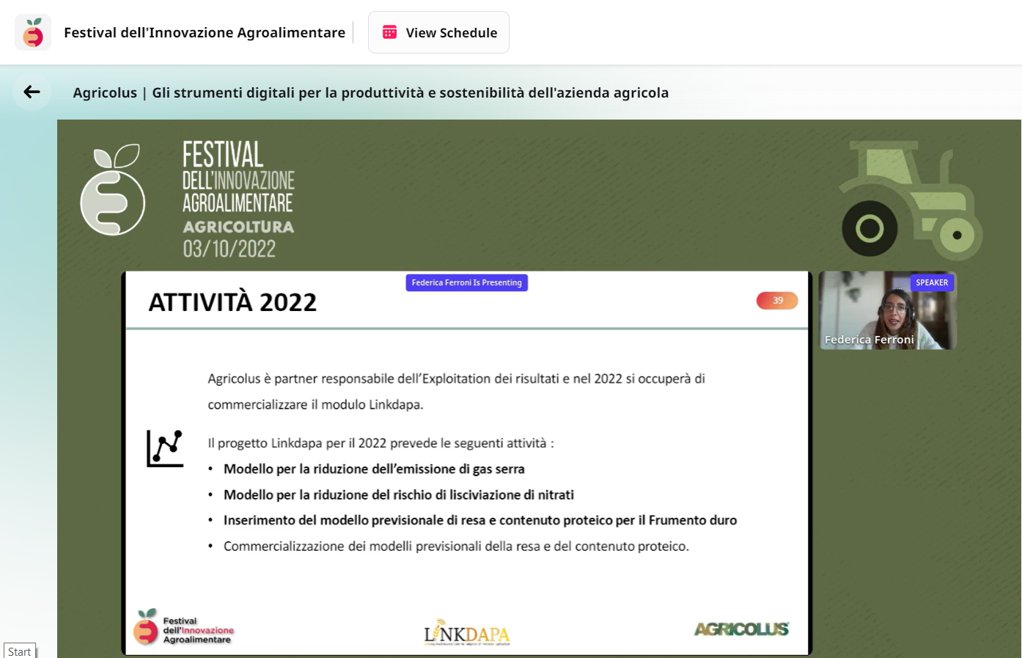Click the SPEAKER badge on the video
Image resolution: width=1022 pixels, height=658 pixels.
click(x=931, y=282)
